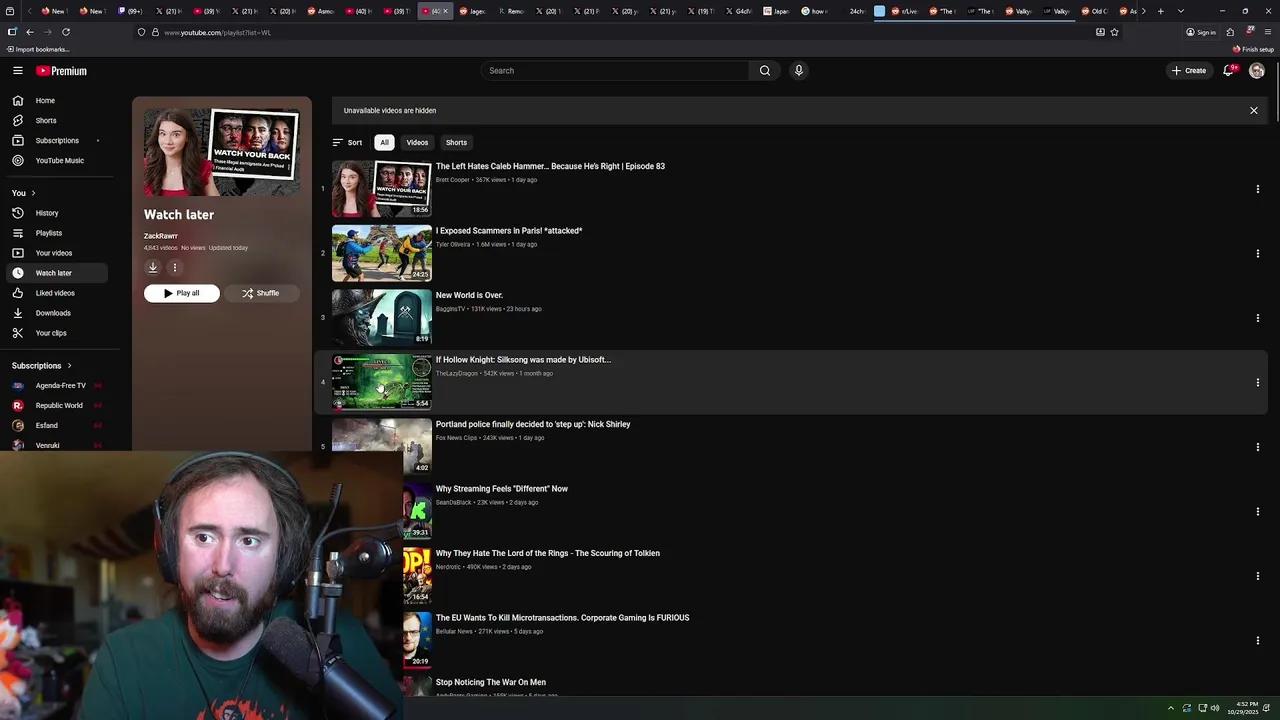
Task: Open options for Lord of the Rings video
Action: [1257, 576]
